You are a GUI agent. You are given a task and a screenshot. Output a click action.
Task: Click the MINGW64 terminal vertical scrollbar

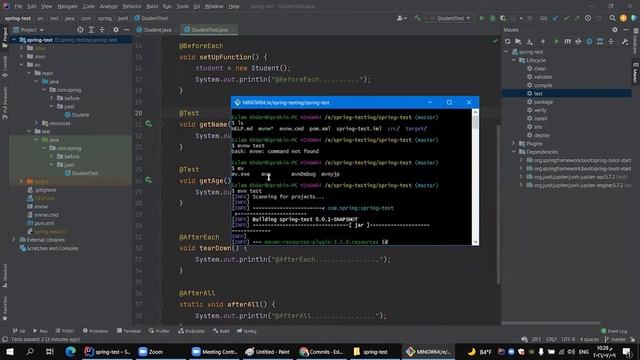pyautogui.click(x=475, y=177)
